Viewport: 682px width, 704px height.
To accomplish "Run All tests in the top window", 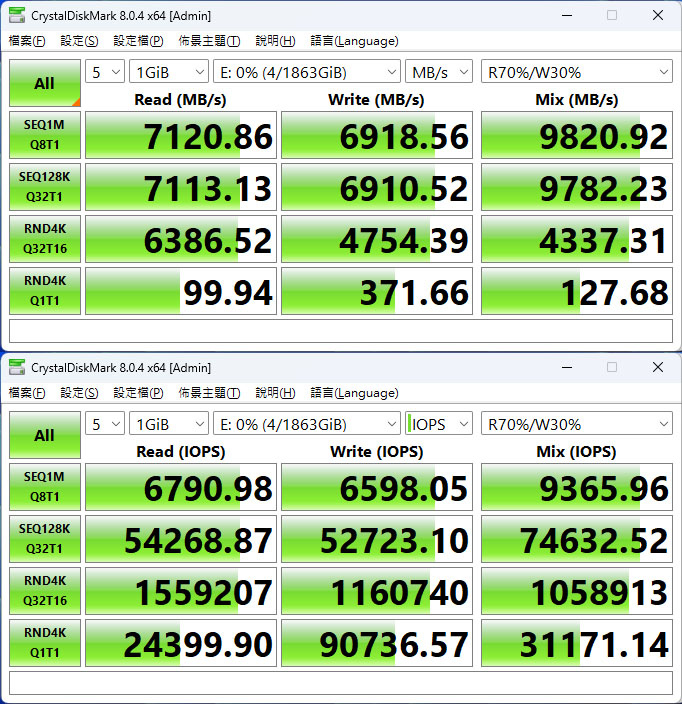I will (45, 83).
